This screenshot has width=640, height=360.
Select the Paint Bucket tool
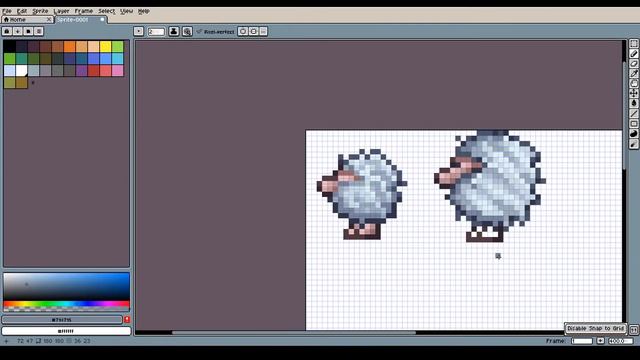633,103
